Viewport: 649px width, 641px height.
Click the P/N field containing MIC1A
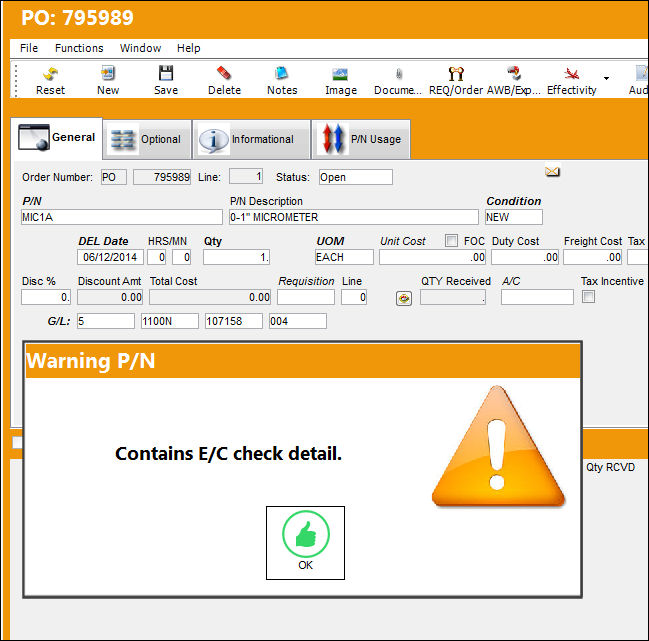click(122, 217)
